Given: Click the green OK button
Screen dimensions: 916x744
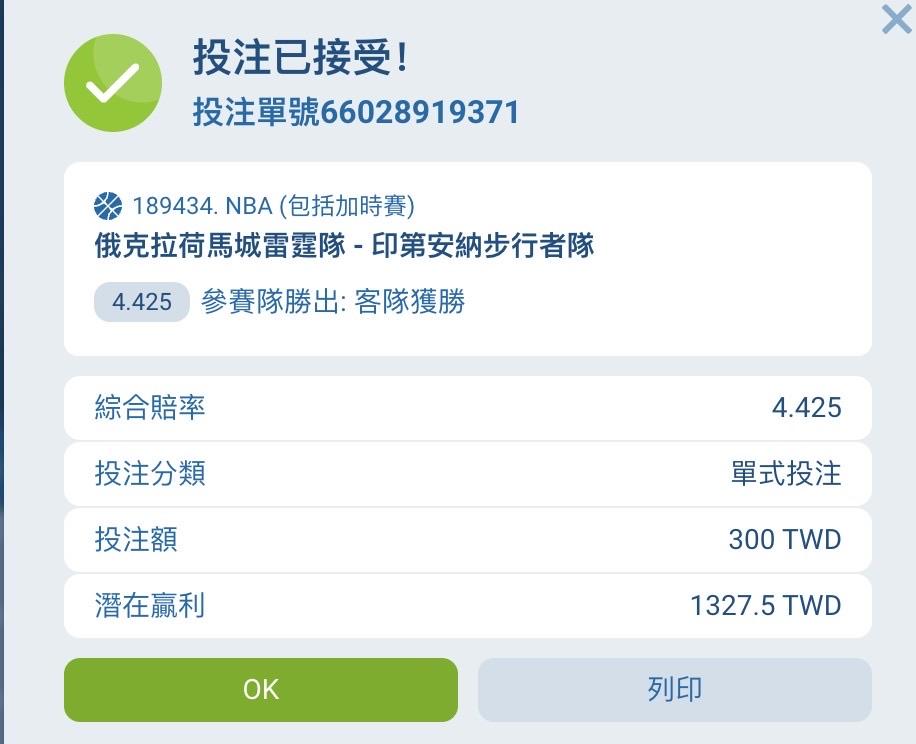Looking at the screenshot, I should click(x=261, y=690).
